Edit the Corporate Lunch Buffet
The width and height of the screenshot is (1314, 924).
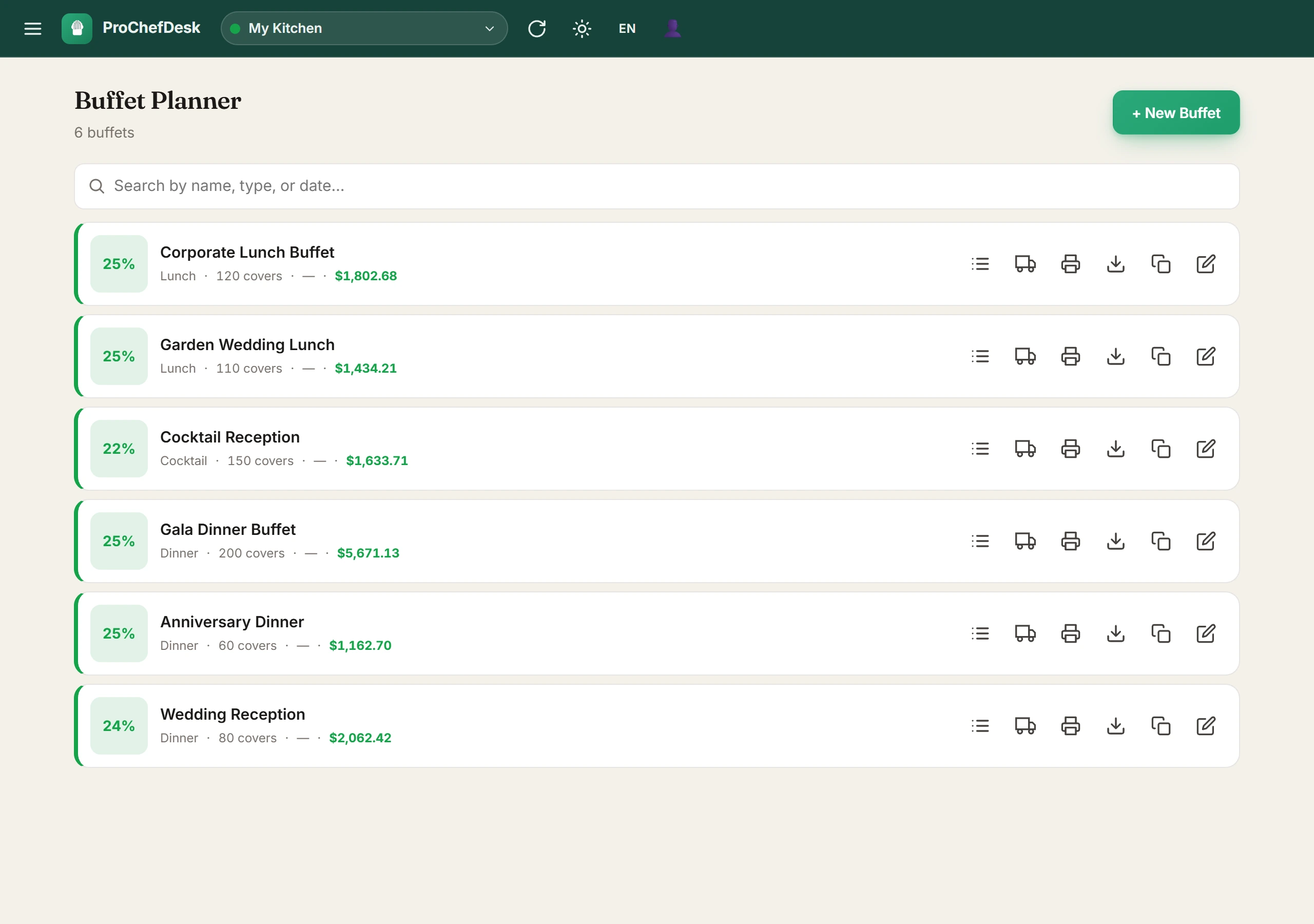click(x=1206, y=264)
